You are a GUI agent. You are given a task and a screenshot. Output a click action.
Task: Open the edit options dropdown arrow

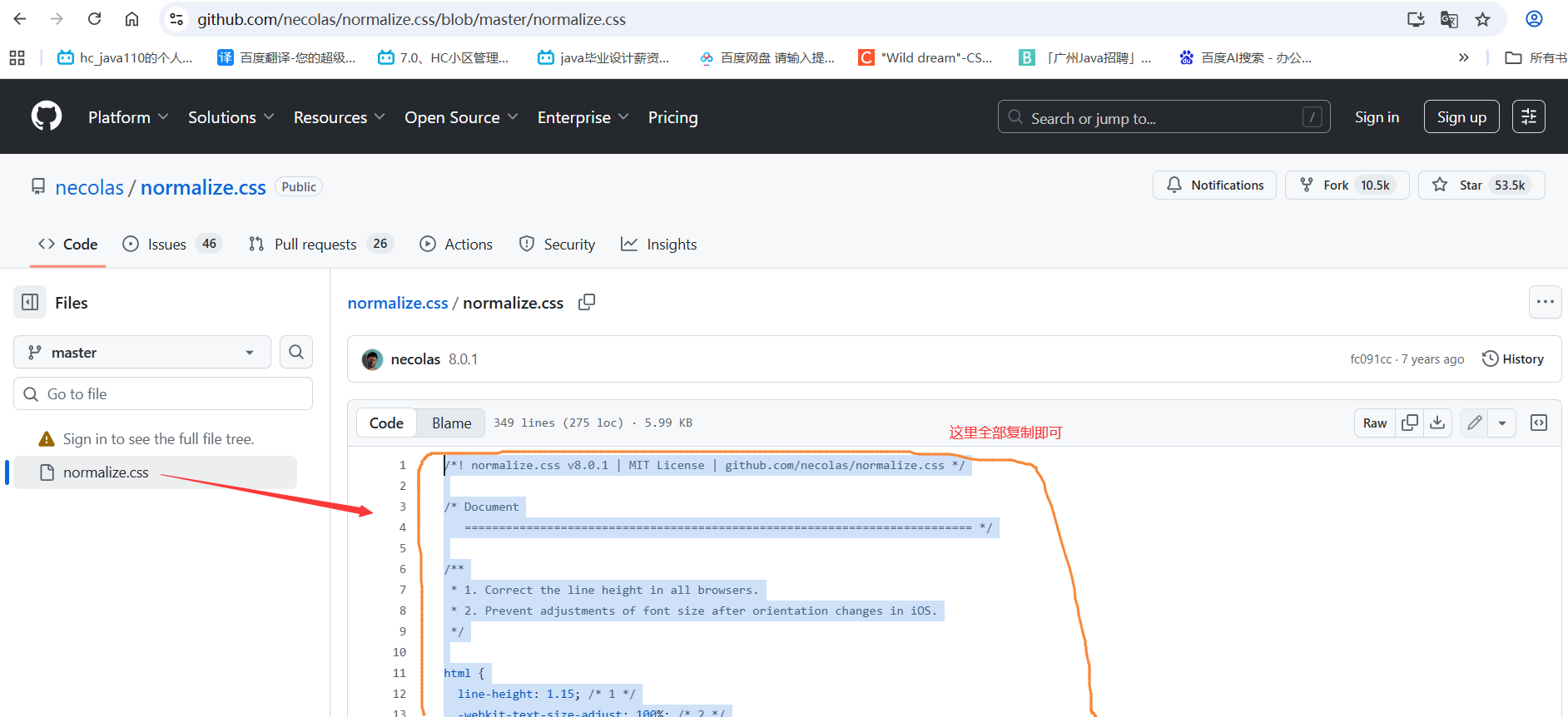[x=1501, y=423]
